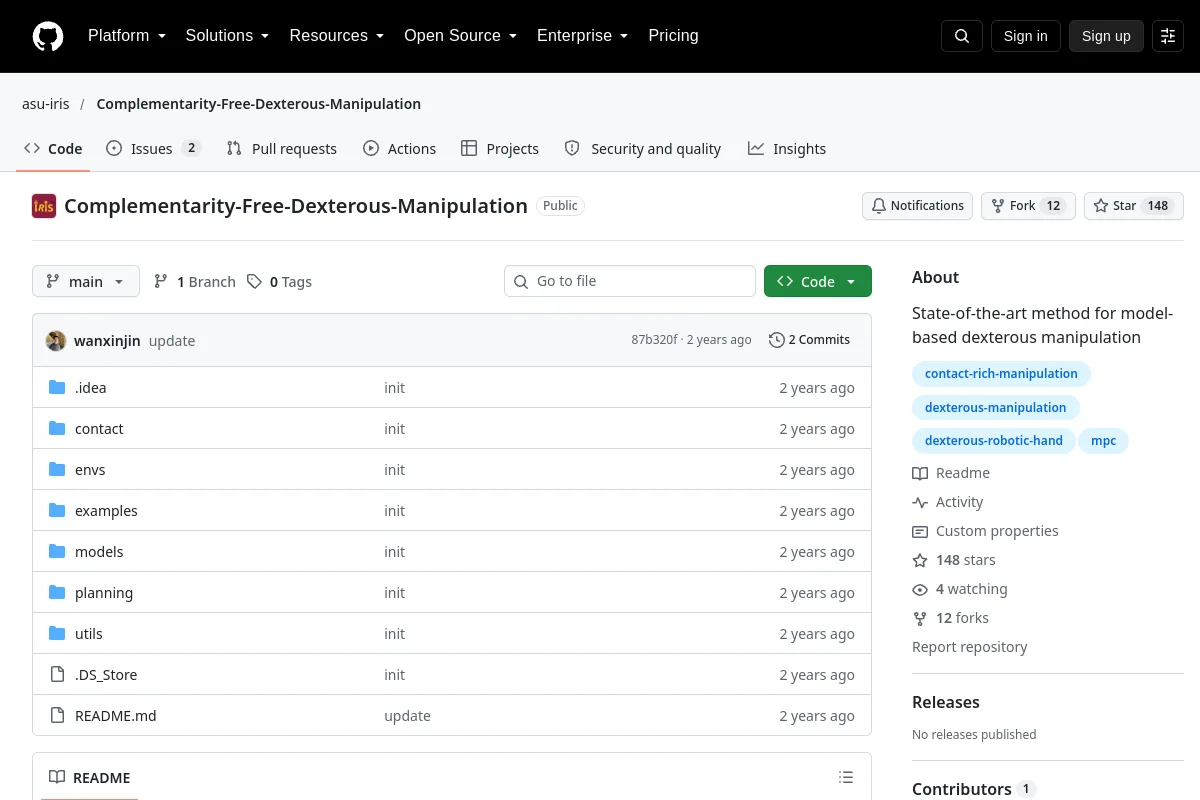Expand the Open Source menu
1200x800 pixels.
click(460, 36)
